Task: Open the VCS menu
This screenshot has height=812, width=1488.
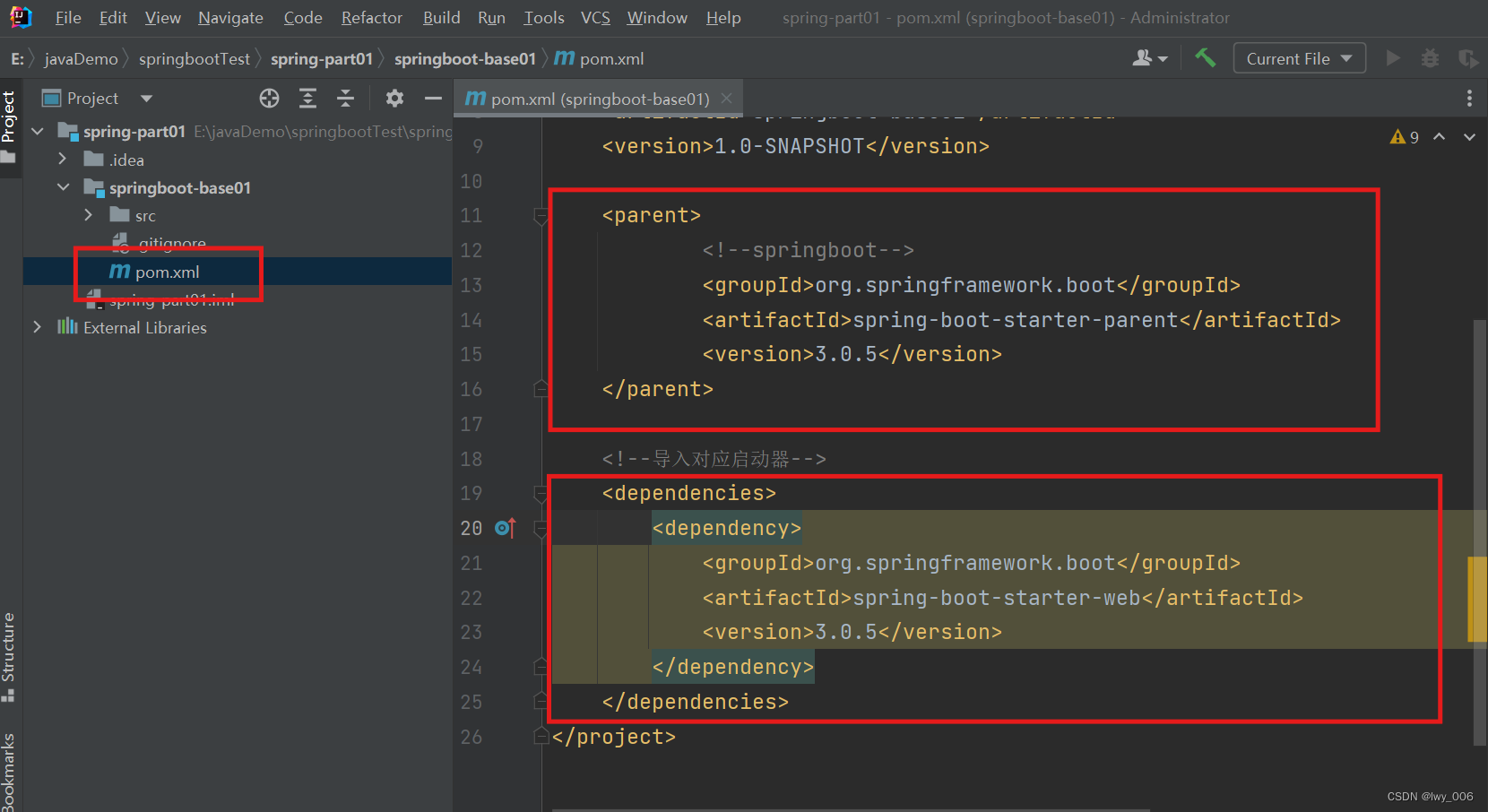Action: [x=595, y=18]
